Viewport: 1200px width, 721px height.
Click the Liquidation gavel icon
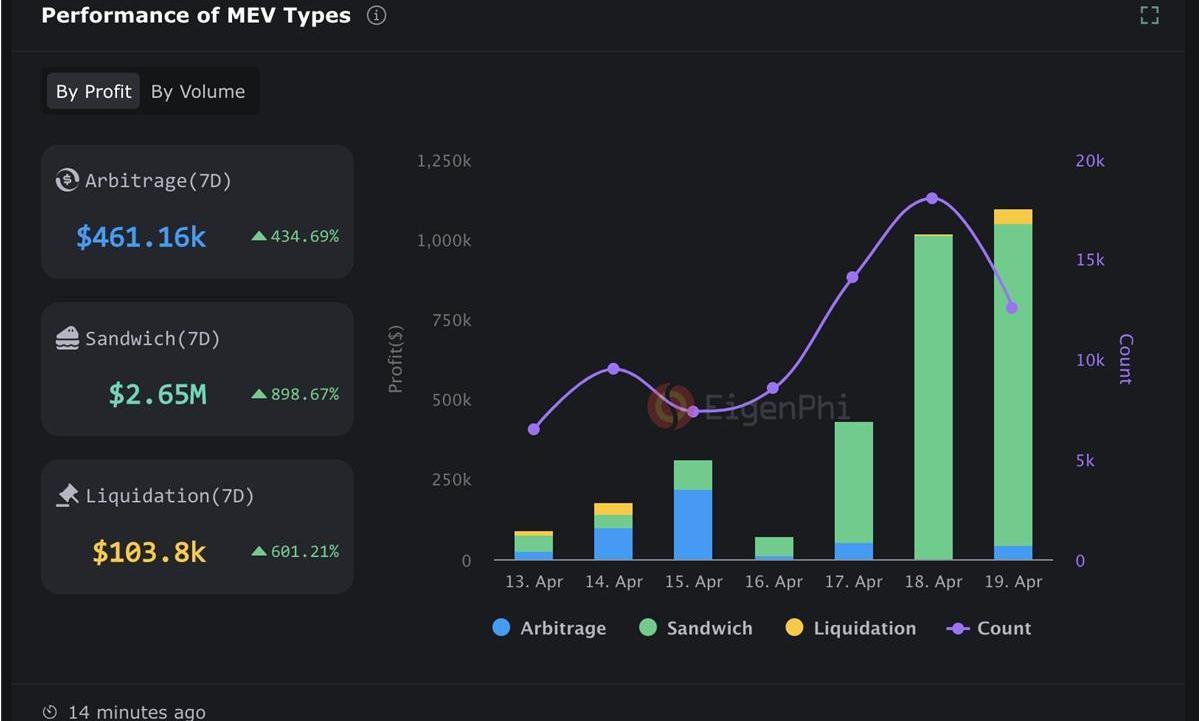point(67,495)
